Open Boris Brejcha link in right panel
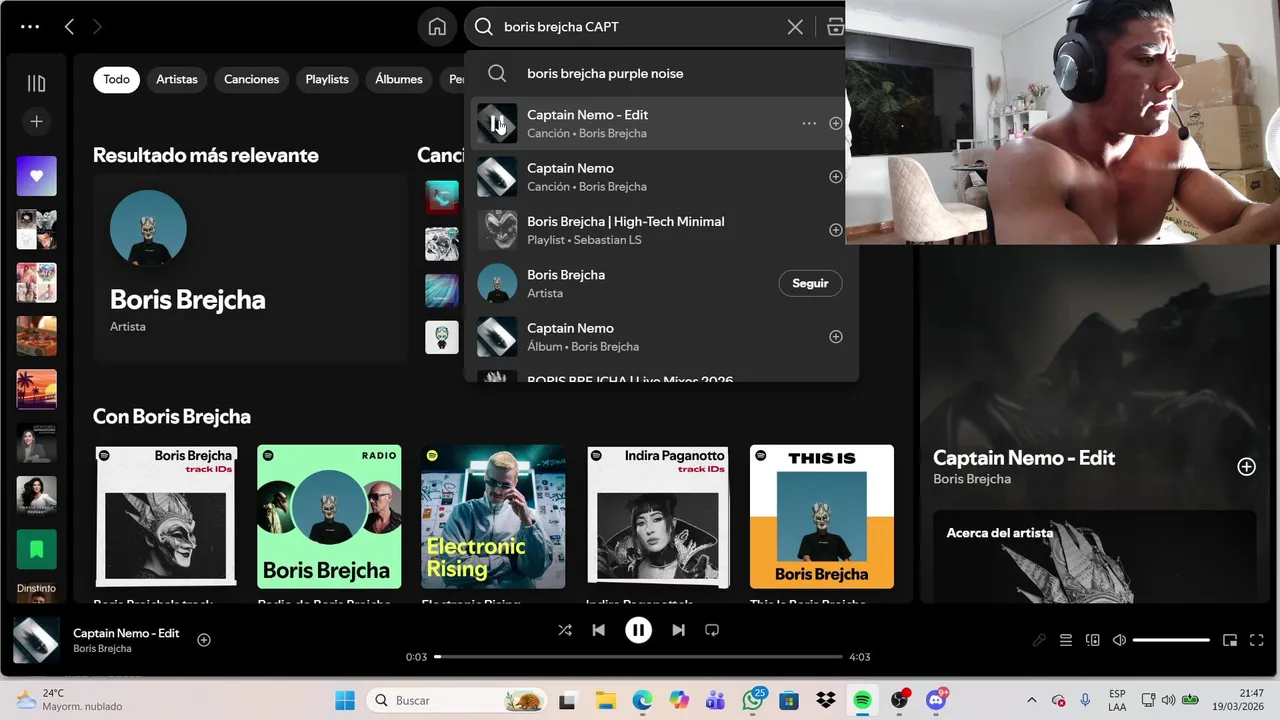Viewport: 1280px width, 720px height. tap(972, 479)
